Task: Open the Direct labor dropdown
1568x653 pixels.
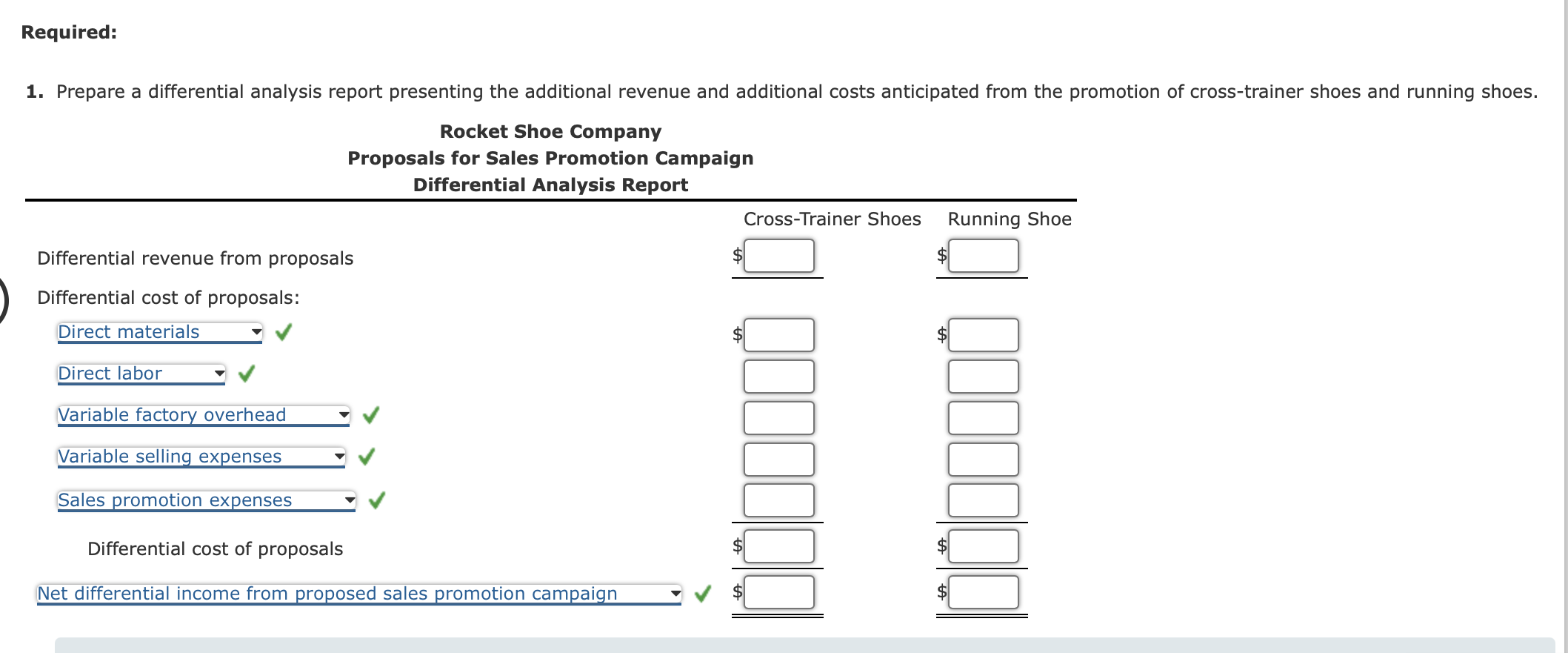Action: pos(219,374)
